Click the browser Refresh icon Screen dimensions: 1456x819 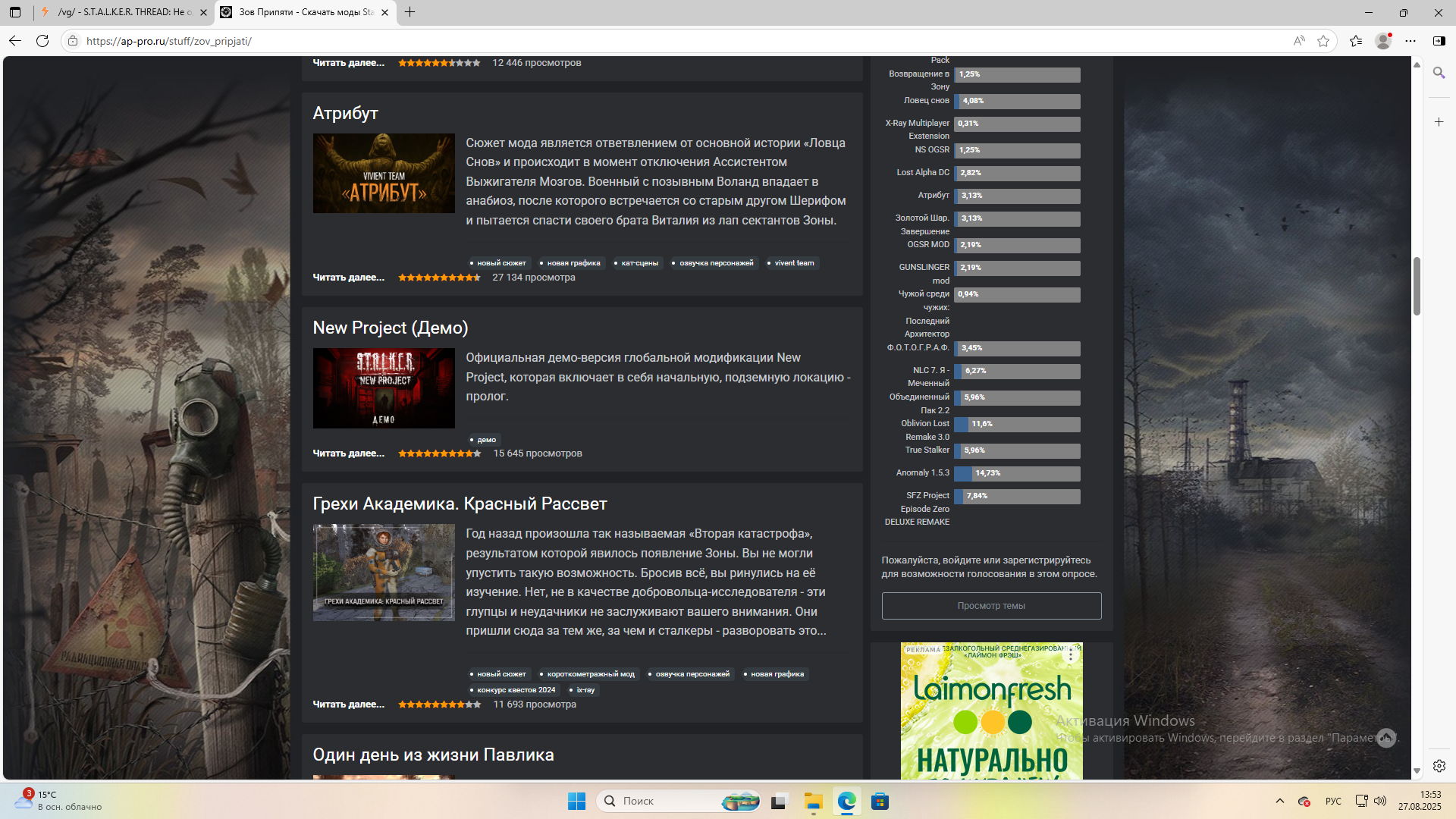tap(42, 41)
